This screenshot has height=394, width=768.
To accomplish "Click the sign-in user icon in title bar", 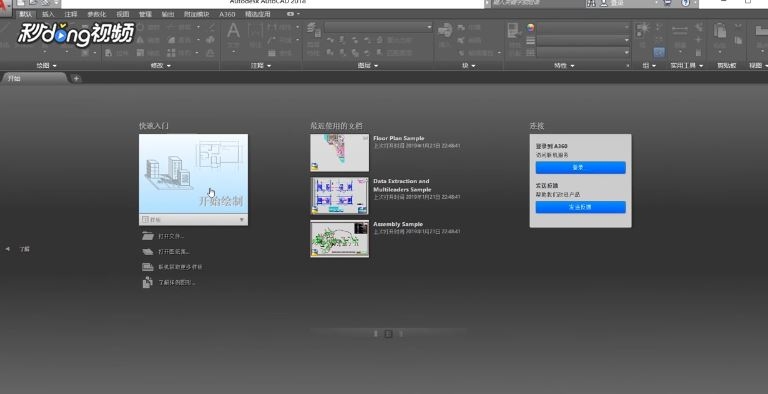I will point(604,3).
